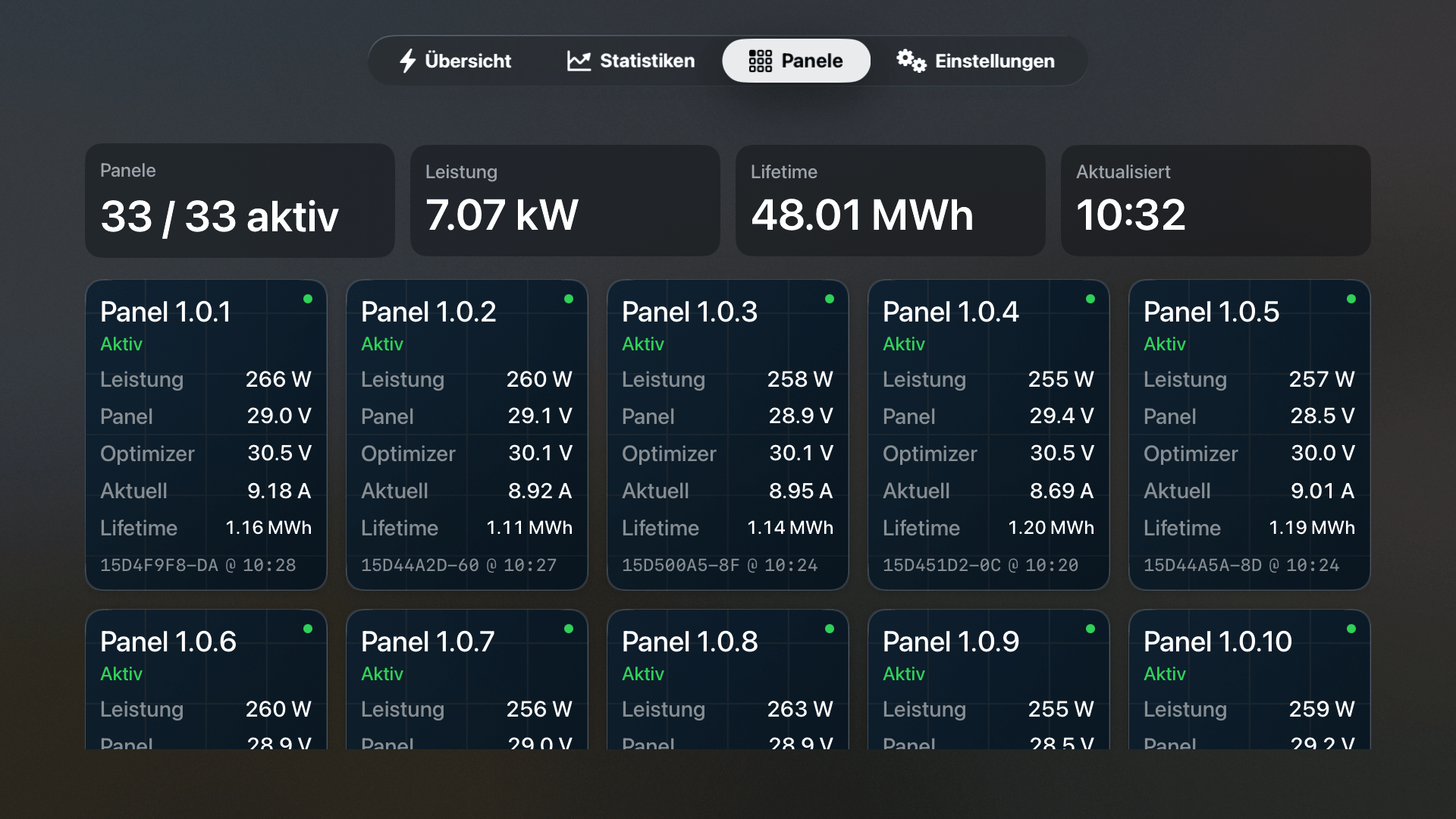1456x819 pixels.
Task: Click the green status dot on Panel 1.0.8
Action: click(x=830, y=629)
